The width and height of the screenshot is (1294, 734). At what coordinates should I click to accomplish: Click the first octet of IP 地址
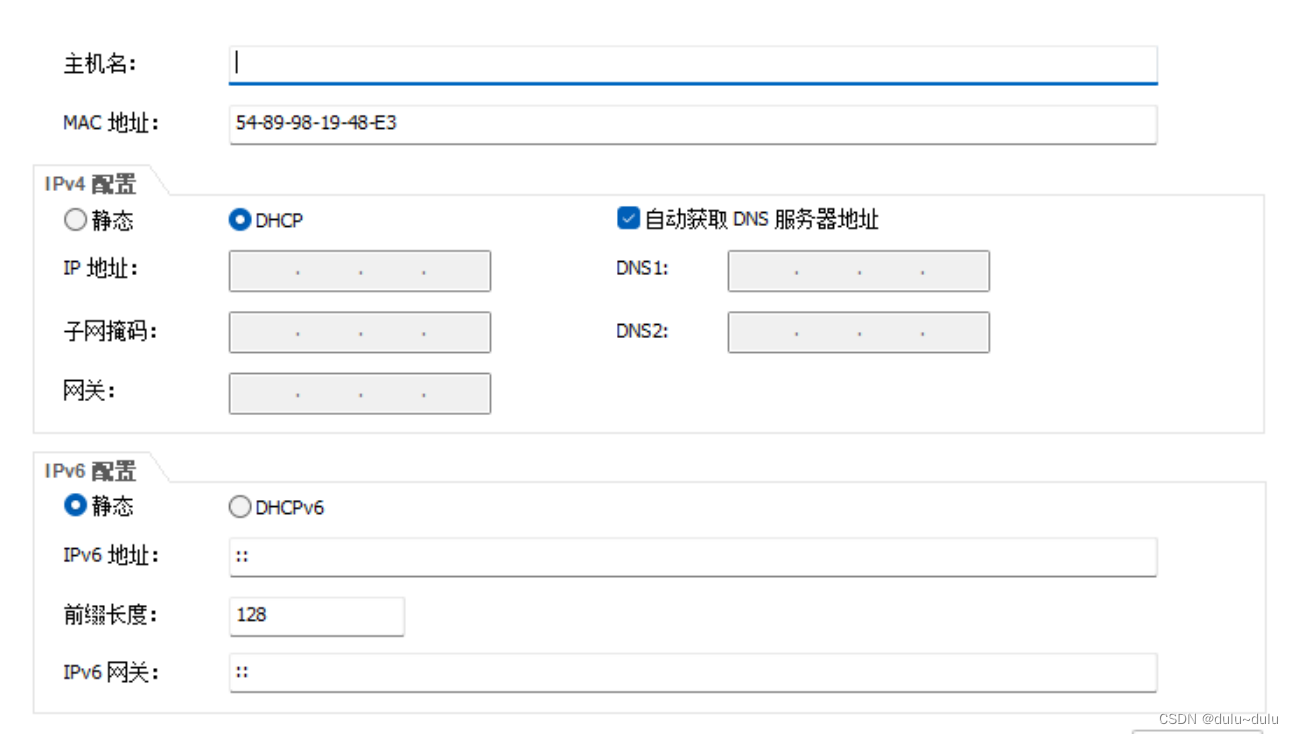pos(265,271)
